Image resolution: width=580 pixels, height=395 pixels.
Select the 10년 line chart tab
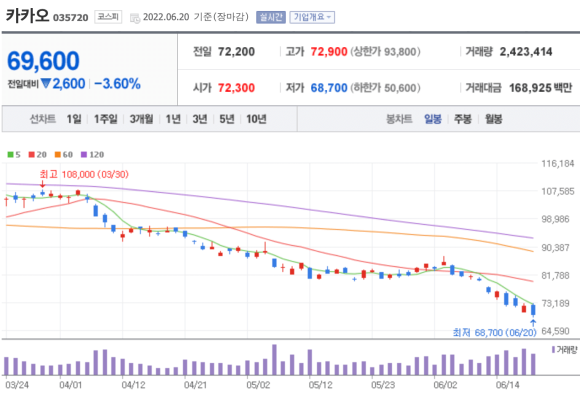click(256, 119)
